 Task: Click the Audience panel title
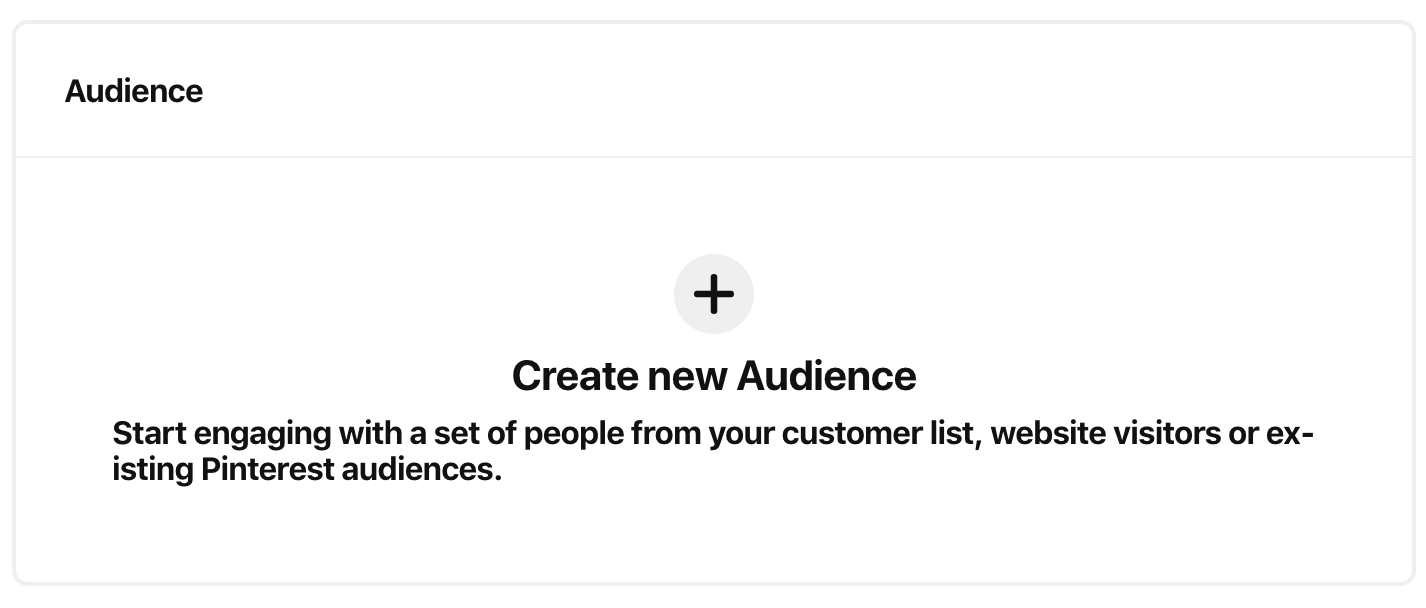[134, 91]
